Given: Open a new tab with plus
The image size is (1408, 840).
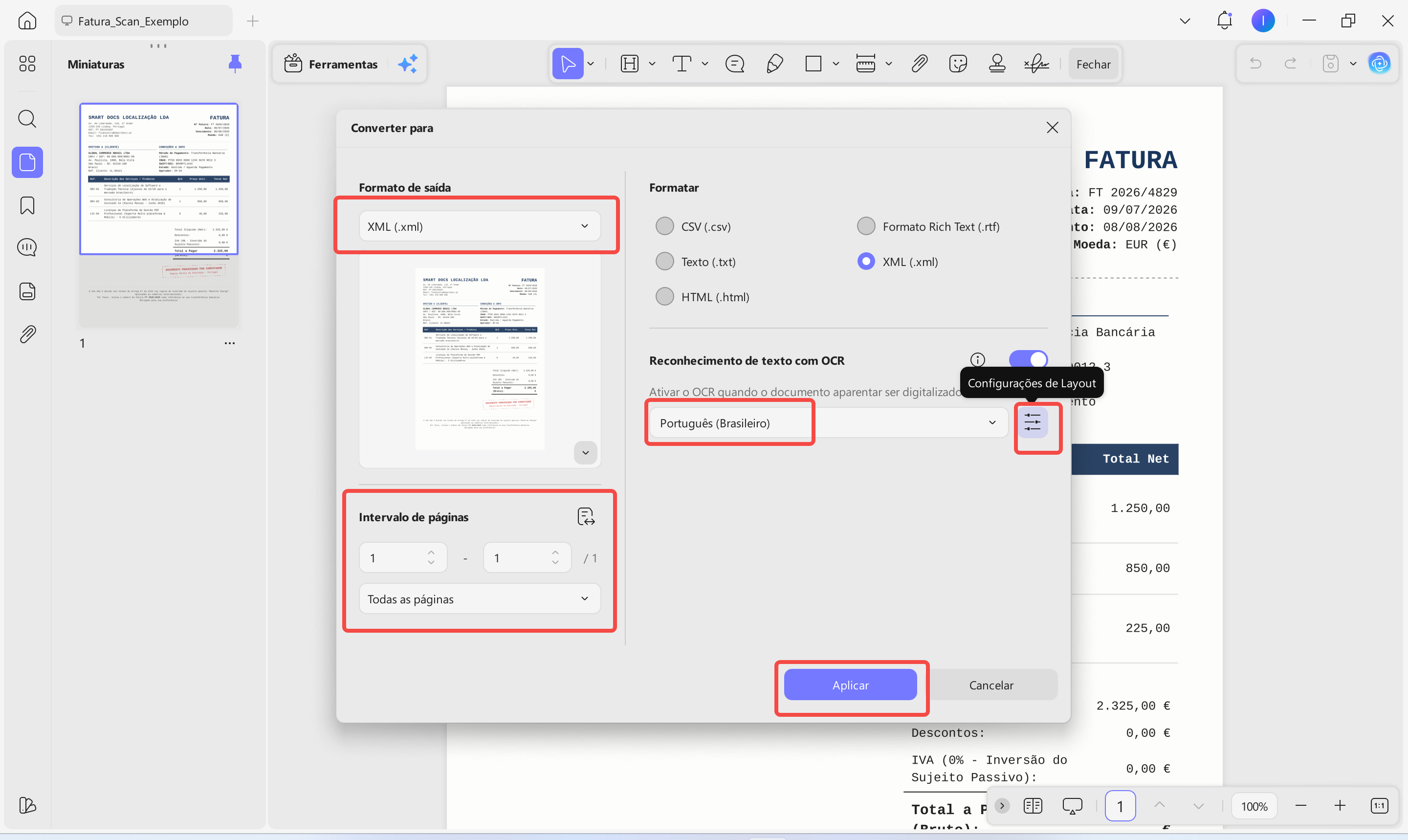Looking at the screenshot, I should tap(252, 21).
